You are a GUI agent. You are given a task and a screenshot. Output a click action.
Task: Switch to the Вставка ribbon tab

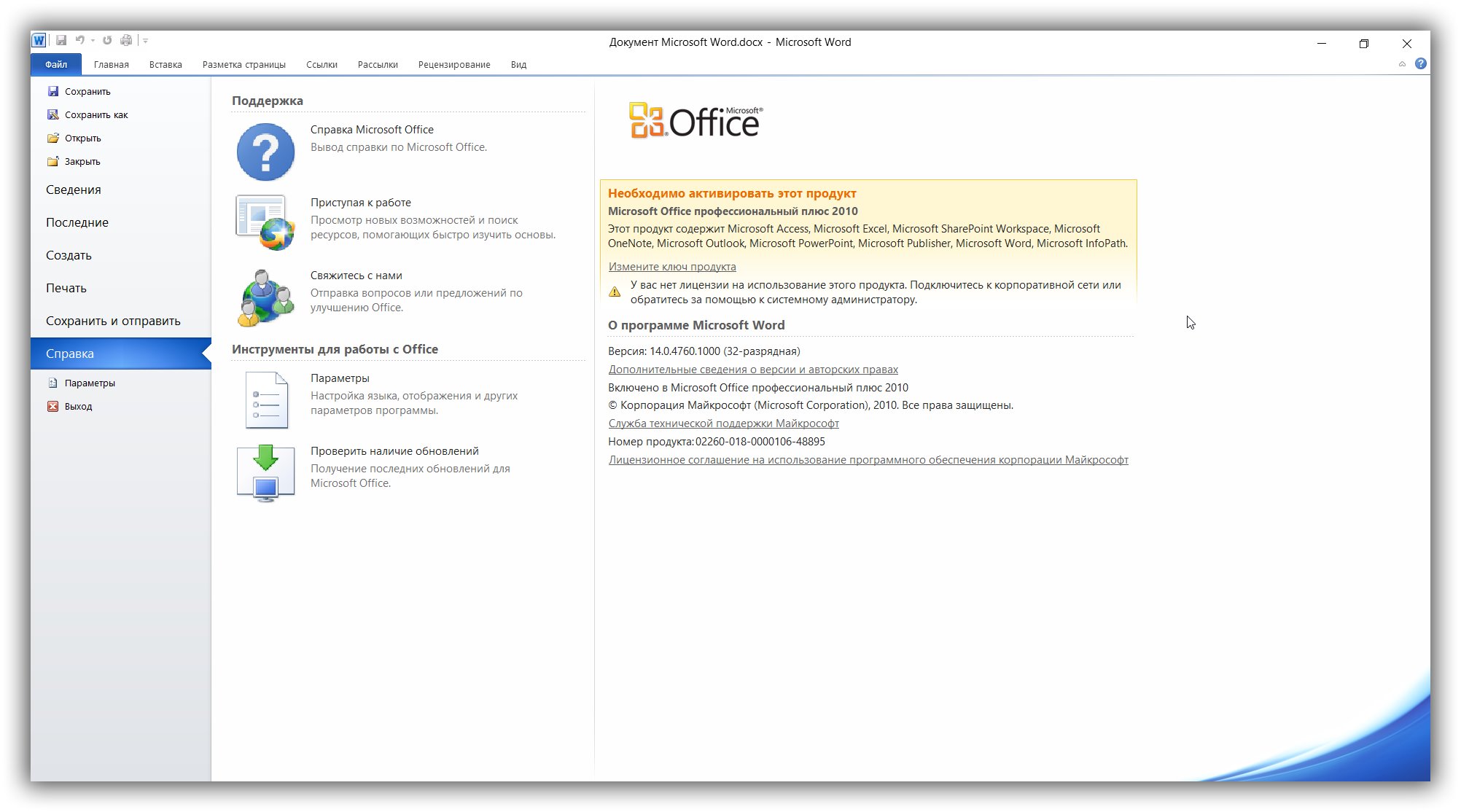165,64
